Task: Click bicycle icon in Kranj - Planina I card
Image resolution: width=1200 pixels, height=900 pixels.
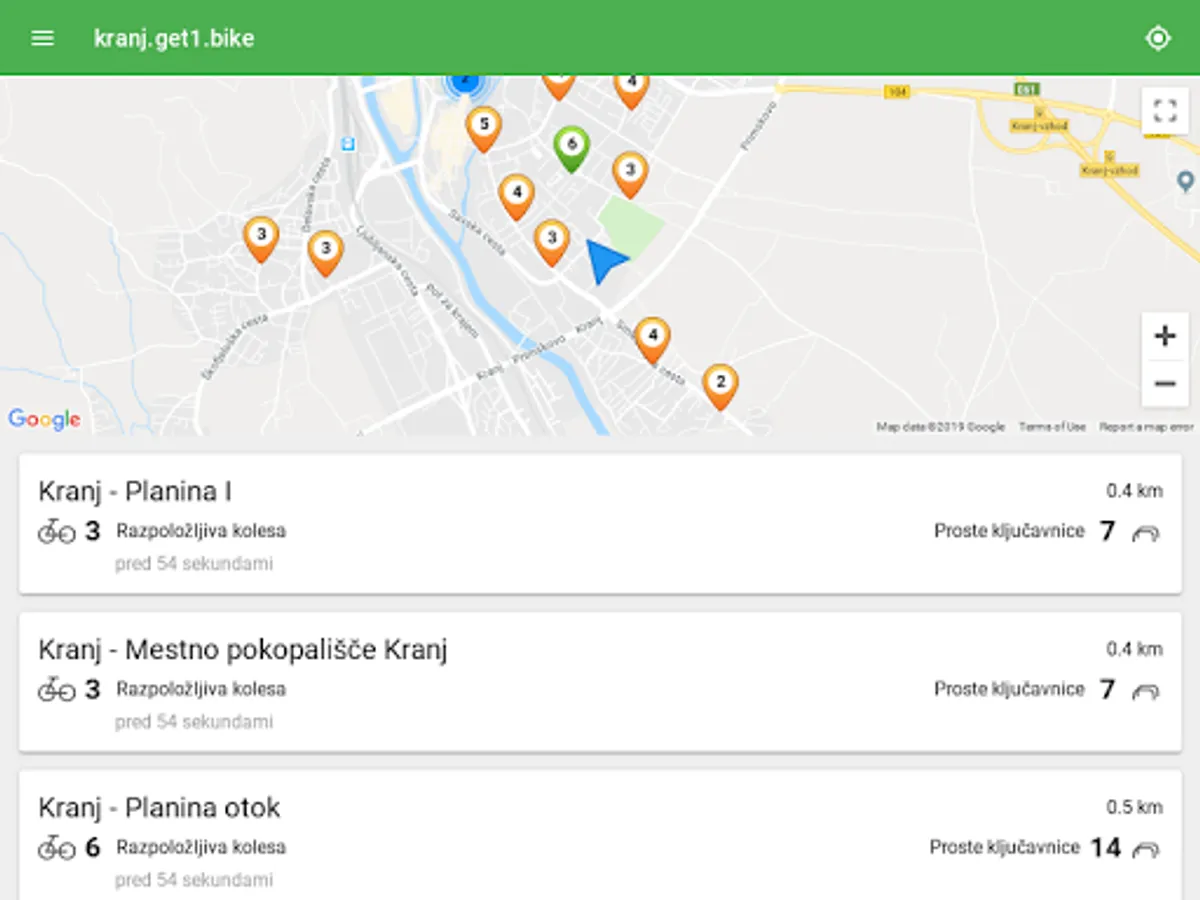Action: [x=57, y=532]
